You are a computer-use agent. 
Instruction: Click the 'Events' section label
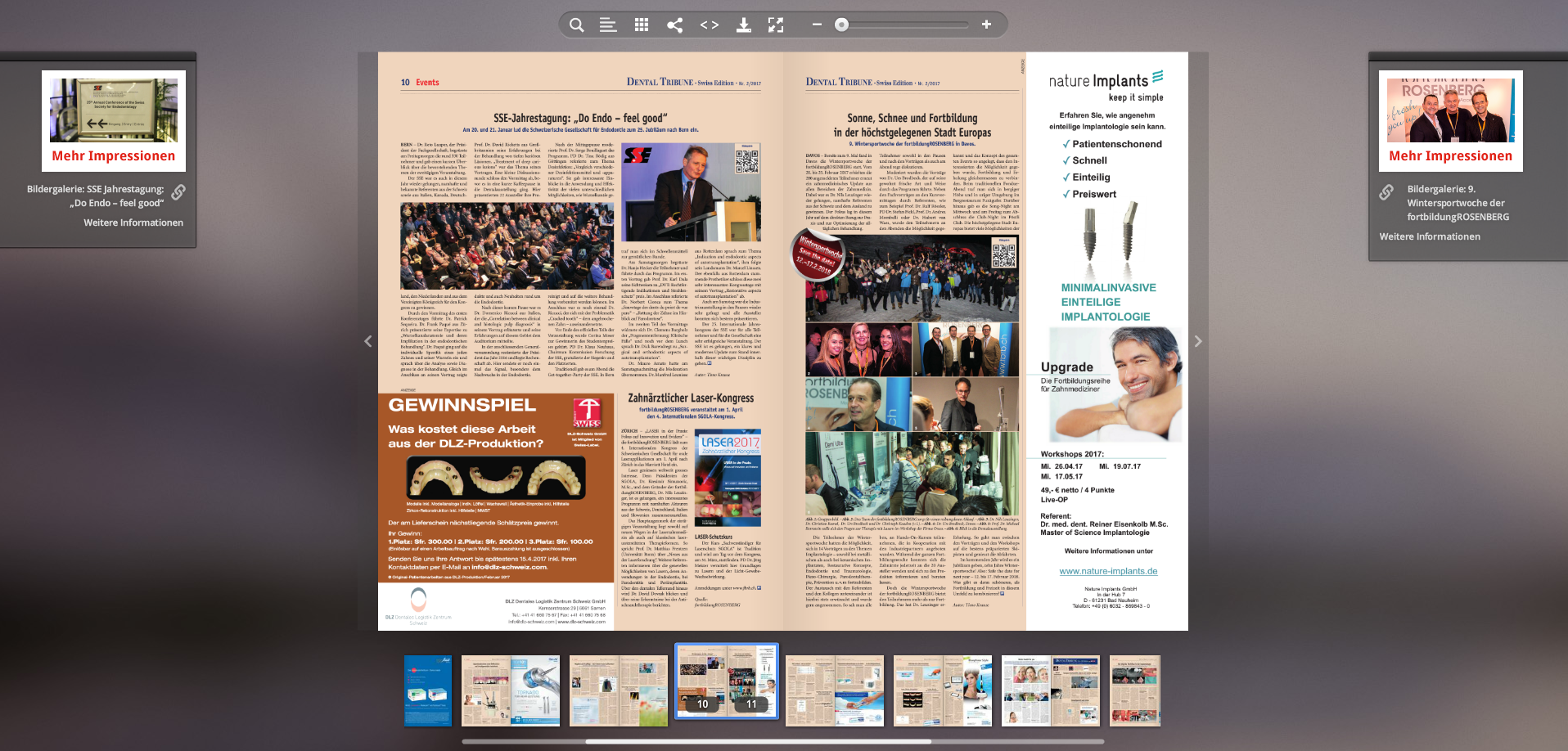tap(427, 83)
